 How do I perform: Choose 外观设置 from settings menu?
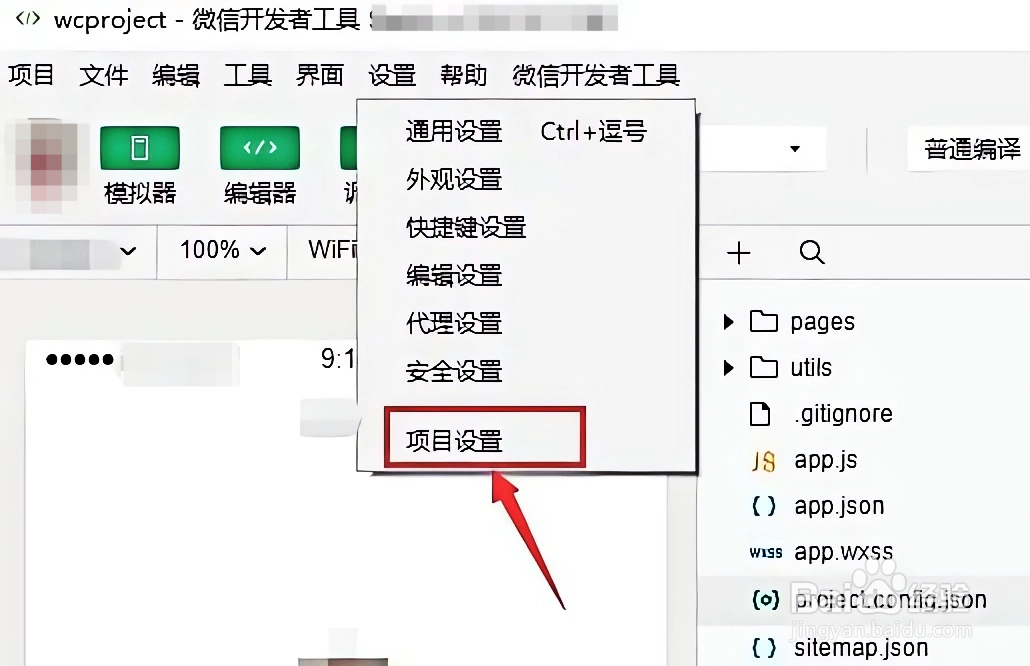(x=526, y=179)
